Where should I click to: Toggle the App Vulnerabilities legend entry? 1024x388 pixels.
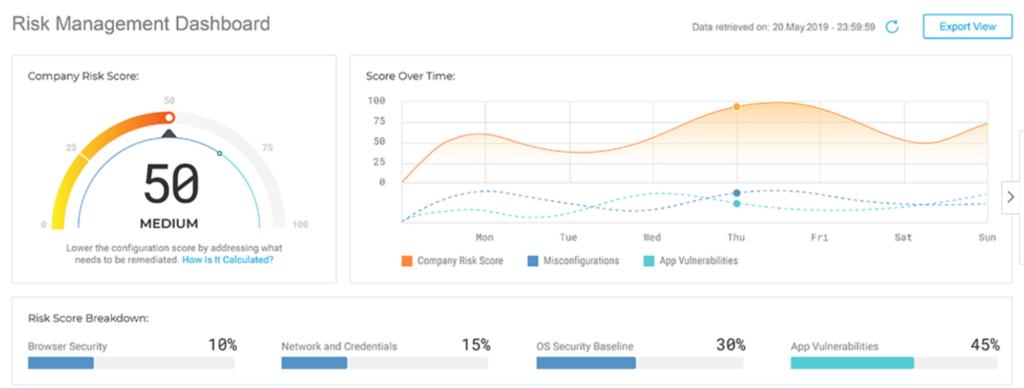pyautogui.click(x=690, y=261)
